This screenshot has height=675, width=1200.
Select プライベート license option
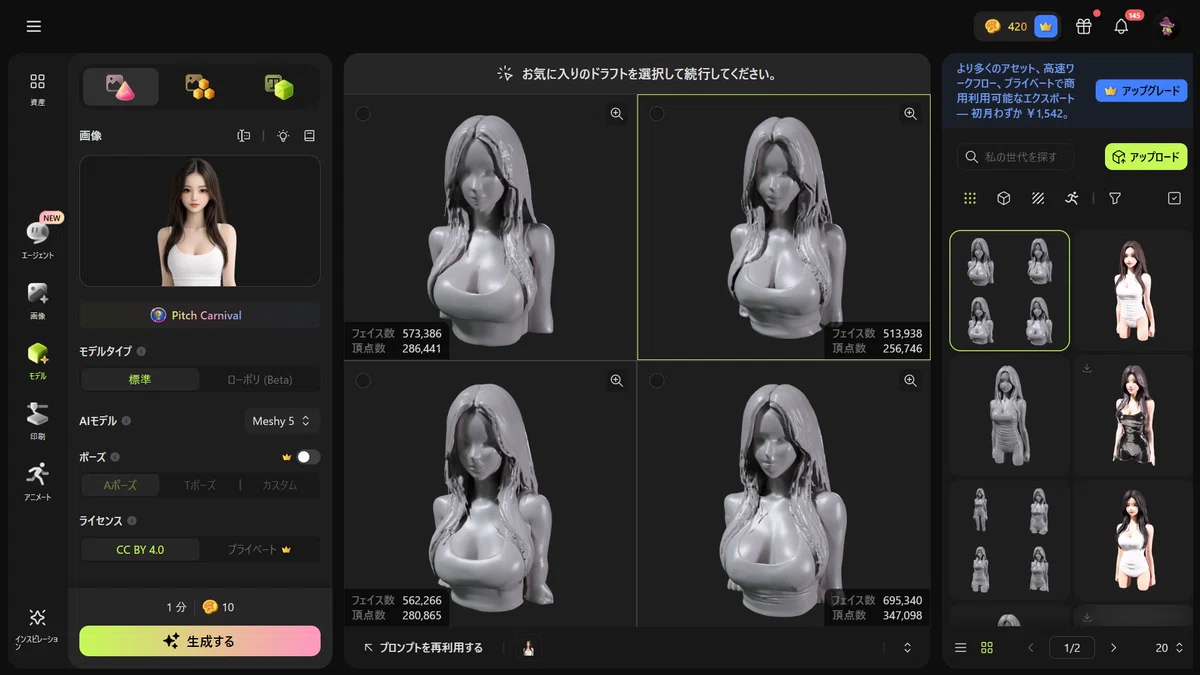260,550
